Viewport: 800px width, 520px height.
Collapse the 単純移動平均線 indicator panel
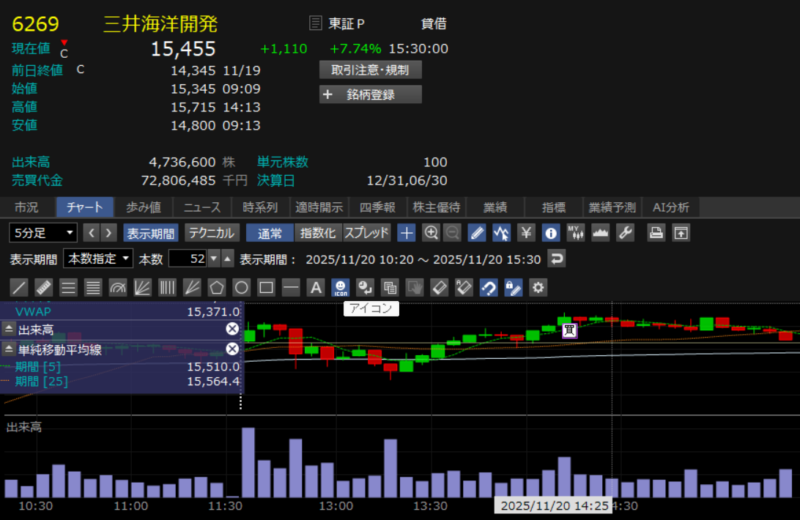8,349
